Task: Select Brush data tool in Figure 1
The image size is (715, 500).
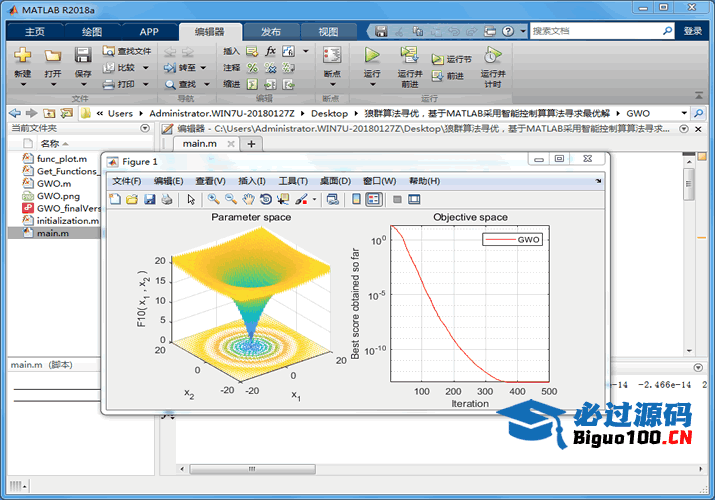Action: click(301, 199)
